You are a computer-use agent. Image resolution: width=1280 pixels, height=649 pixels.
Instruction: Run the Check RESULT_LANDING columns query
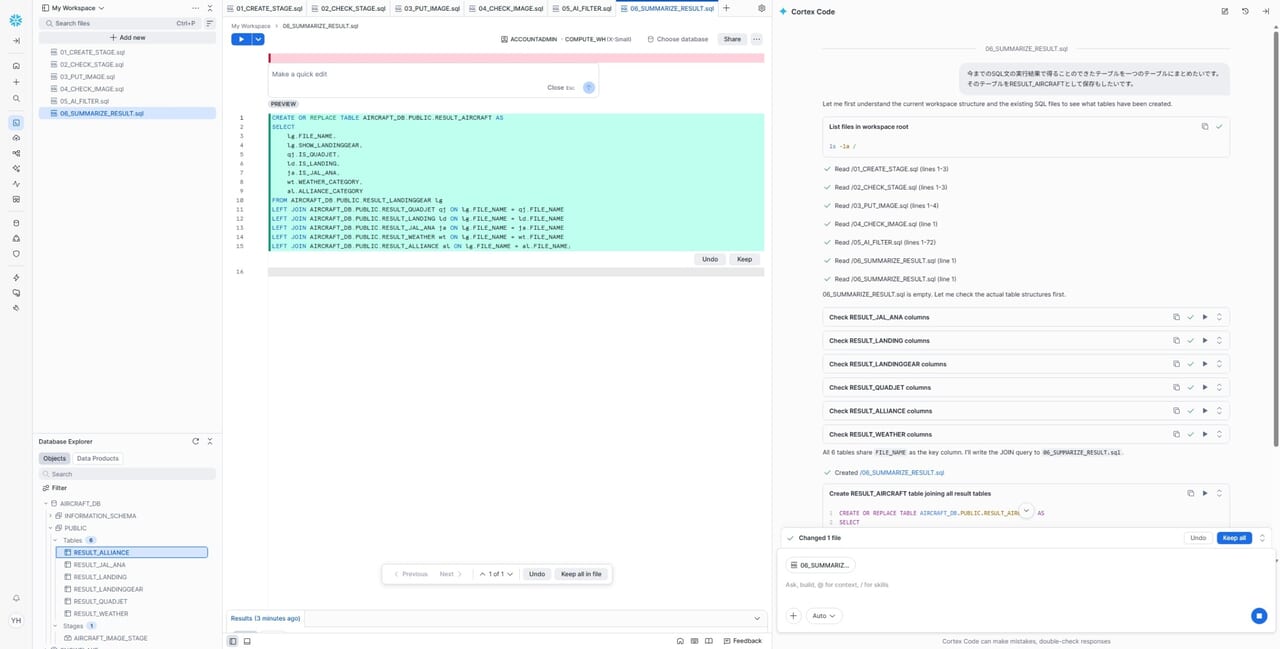pos(1204,341)
